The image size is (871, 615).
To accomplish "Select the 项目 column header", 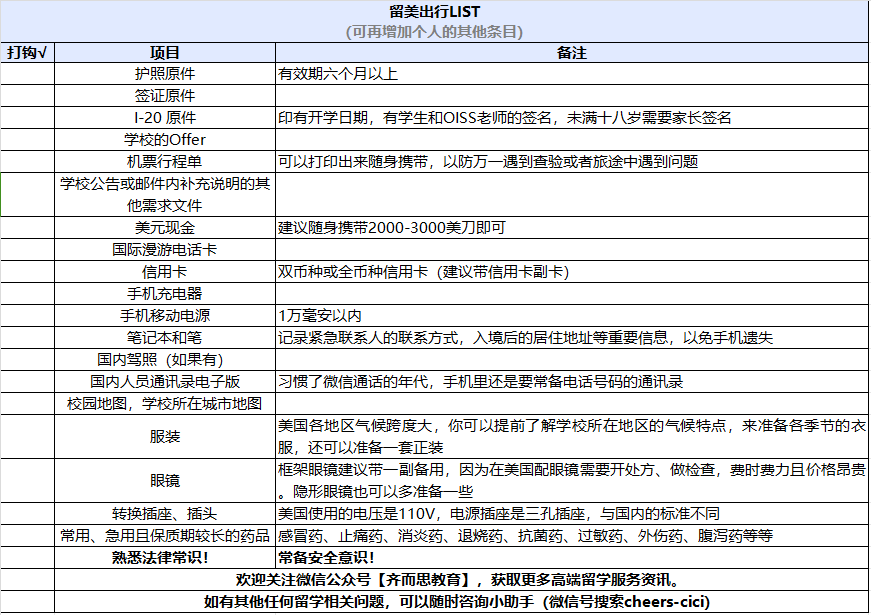I will 165,53.
